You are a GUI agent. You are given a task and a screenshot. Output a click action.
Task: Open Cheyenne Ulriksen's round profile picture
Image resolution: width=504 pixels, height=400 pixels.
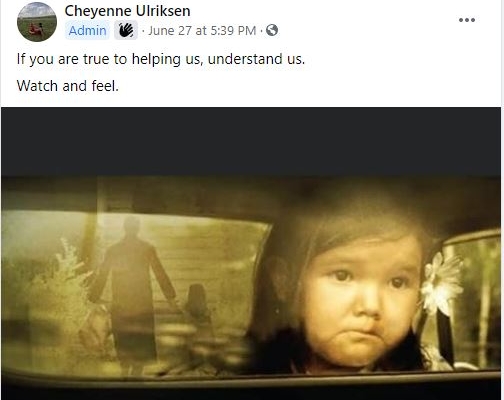37,22
